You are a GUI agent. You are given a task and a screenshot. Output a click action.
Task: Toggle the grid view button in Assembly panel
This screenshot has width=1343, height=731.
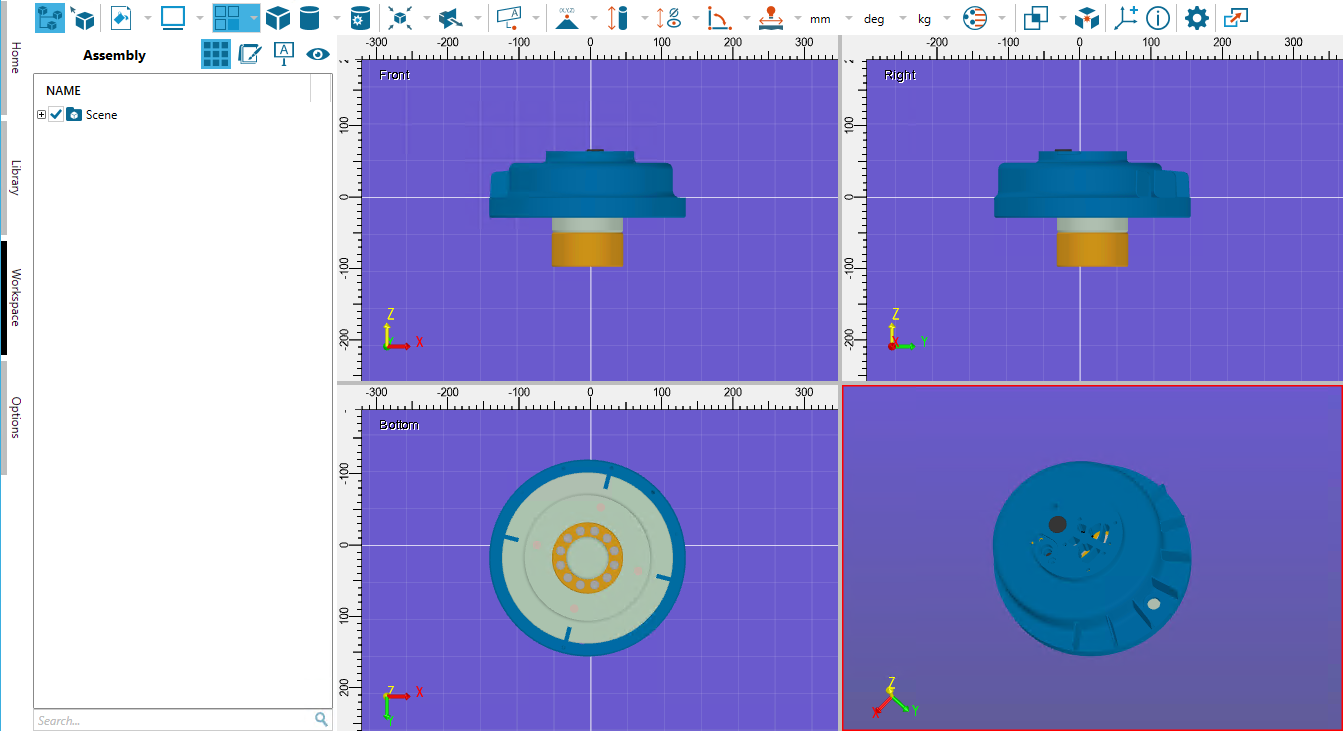216,55
